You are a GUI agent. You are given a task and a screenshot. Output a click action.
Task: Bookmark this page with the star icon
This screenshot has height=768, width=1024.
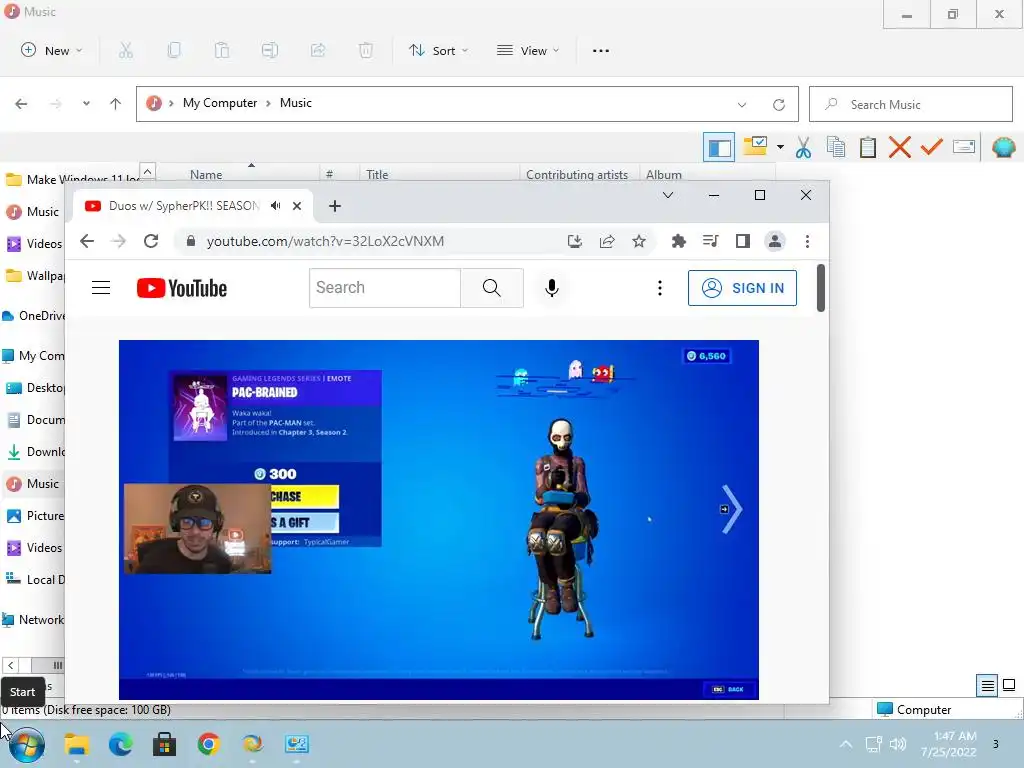pyautogui.click(x=639, y=242)
